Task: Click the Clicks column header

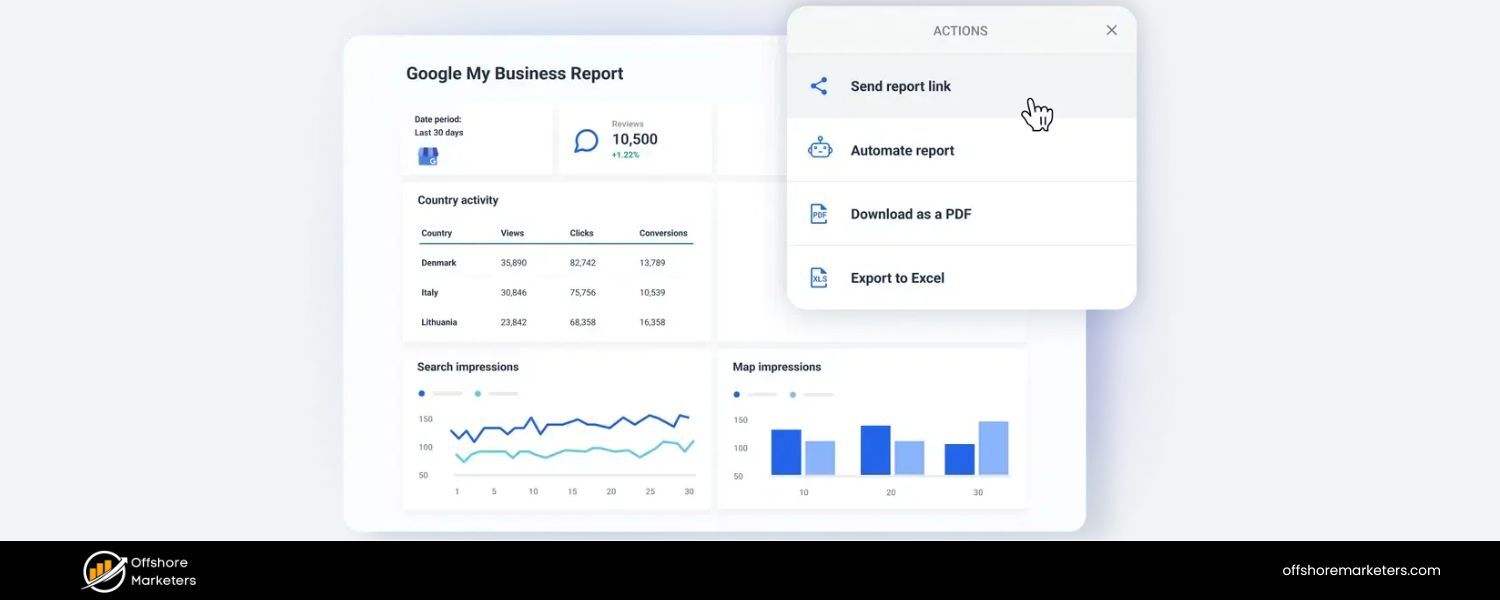Action: (581, 233)
